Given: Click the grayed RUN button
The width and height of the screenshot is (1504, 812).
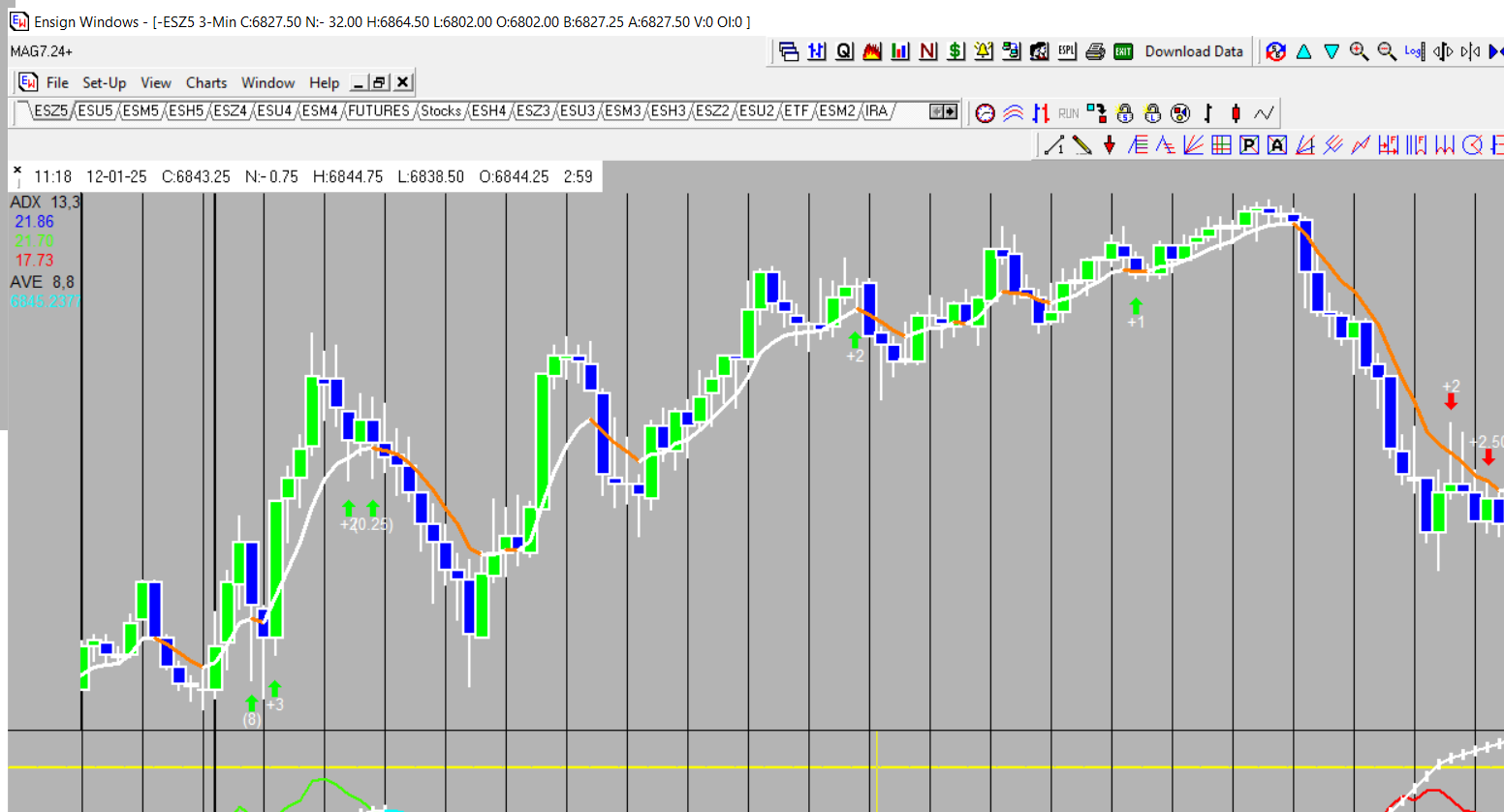Looking at the screenshot, I should pyautogui.click(x=1068, y=113).
